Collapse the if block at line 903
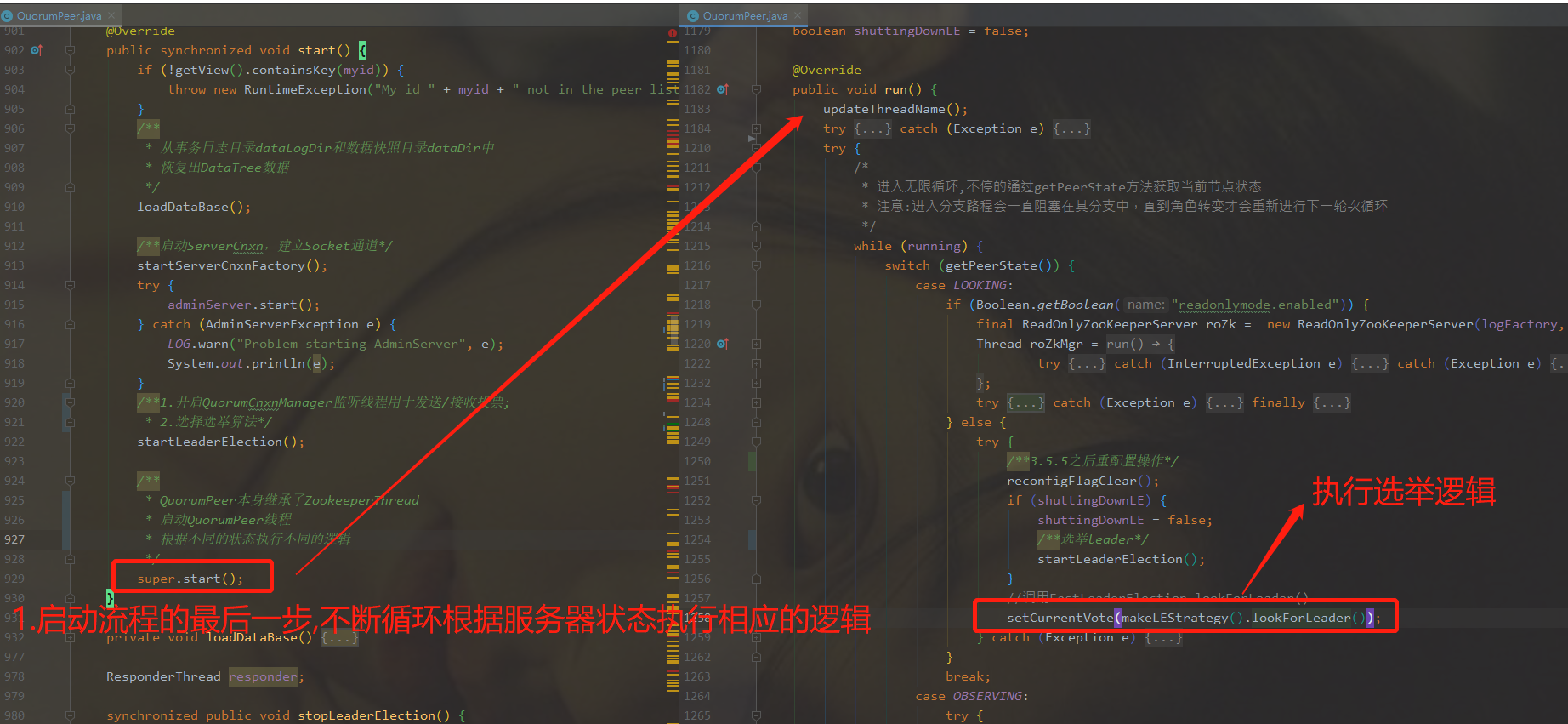Image resolution: width=1568 pixels, height=724 pixels. 71,70
